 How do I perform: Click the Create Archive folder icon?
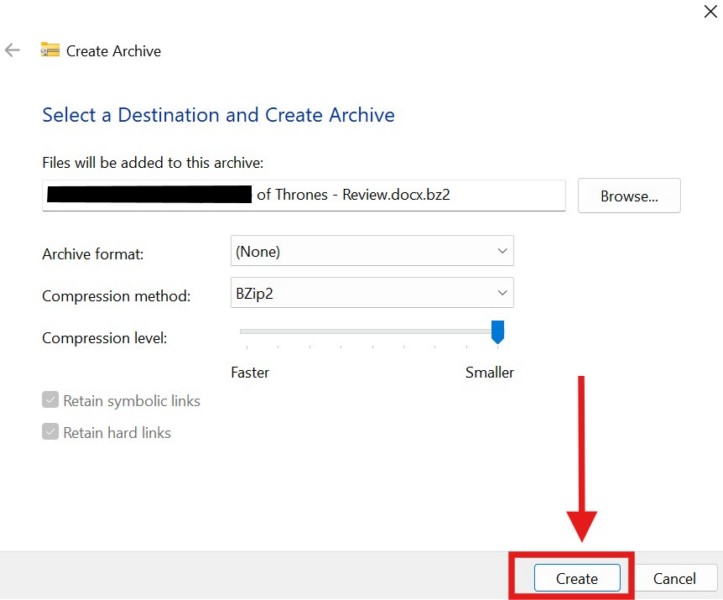click(50, 50)
